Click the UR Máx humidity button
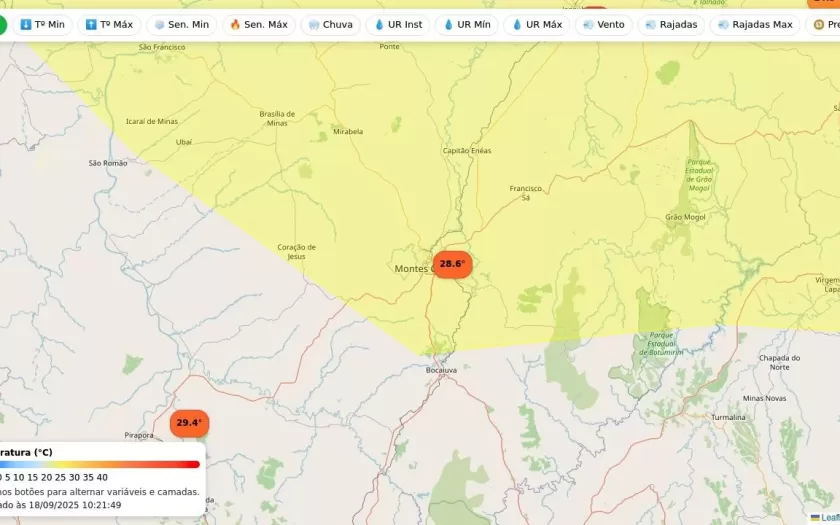The image size is (840, 525). pos(537,25)
